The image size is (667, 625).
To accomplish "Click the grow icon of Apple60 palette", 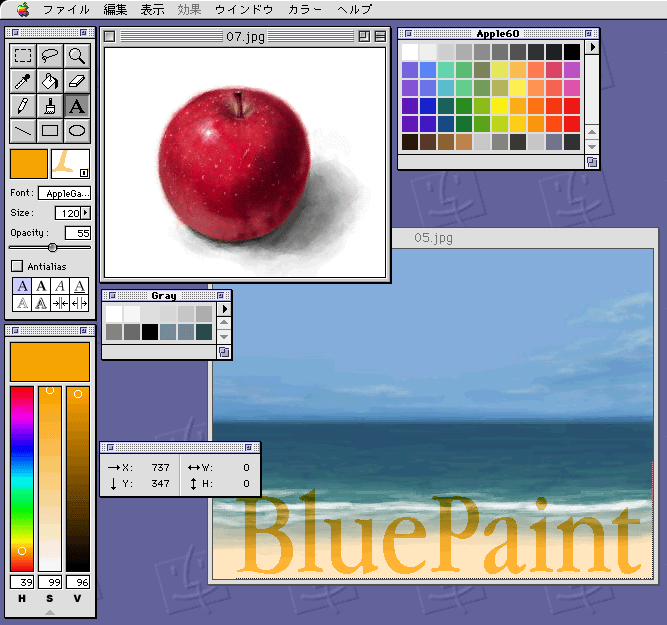I will pos(592,162).
